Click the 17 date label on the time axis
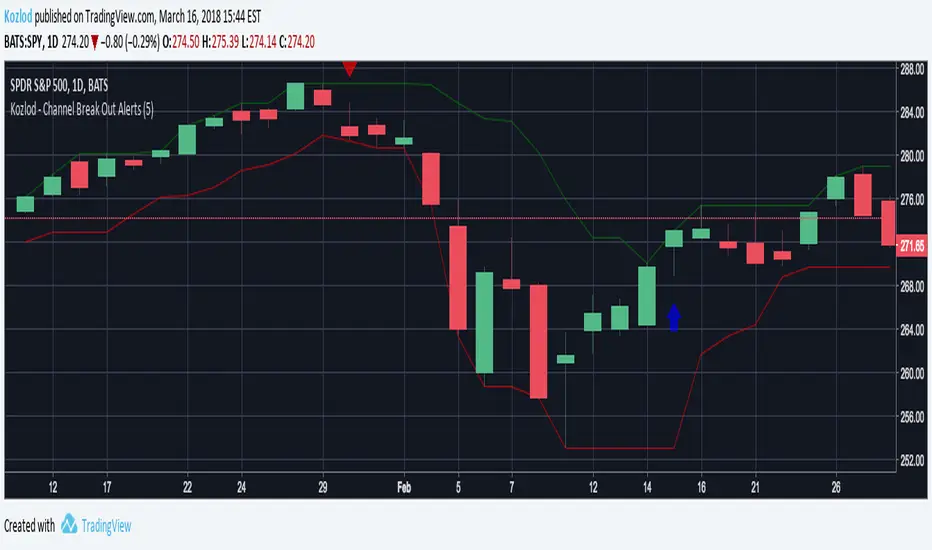The height and width of the screenshot is (550, 932). point(106,486)
